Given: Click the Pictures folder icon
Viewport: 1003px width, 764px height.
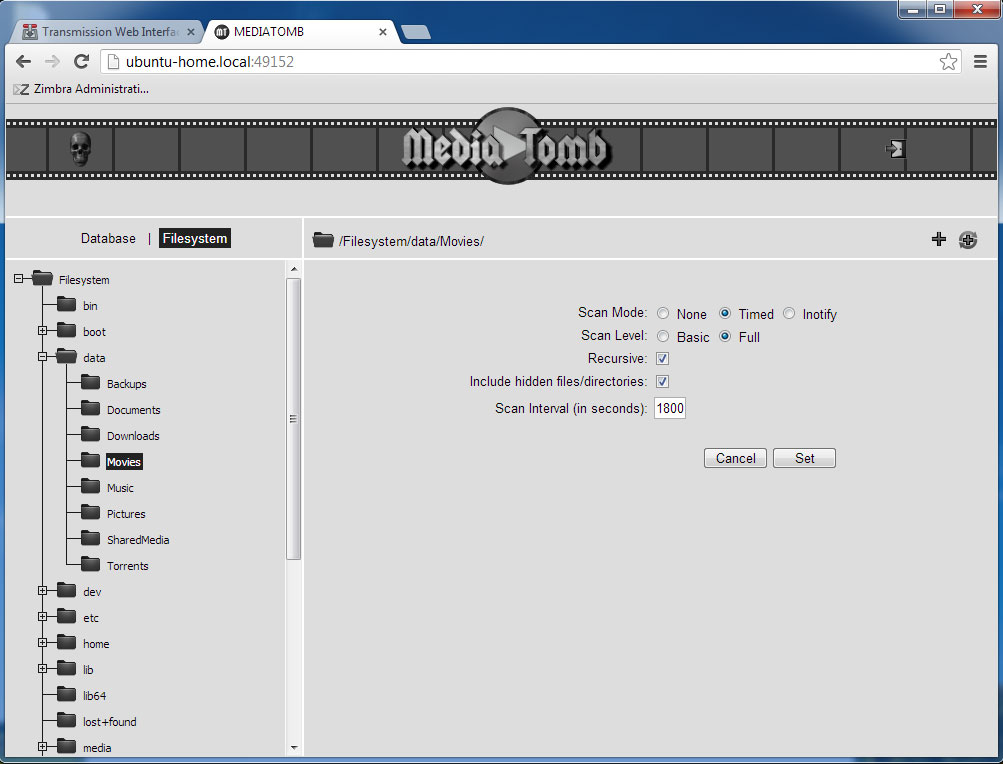Looking at the screenshot, I should 90,512.
